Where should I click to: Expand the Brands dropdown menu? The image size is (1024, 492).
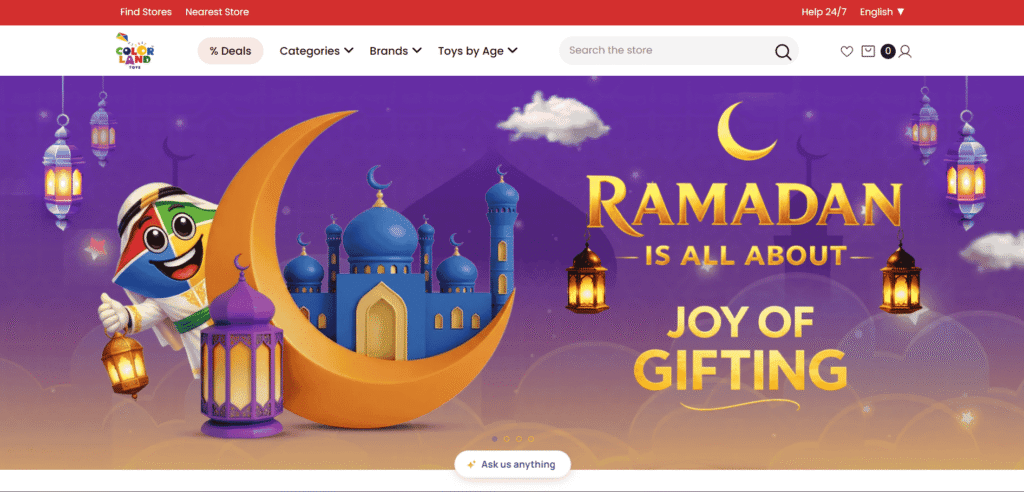[396, 51]
